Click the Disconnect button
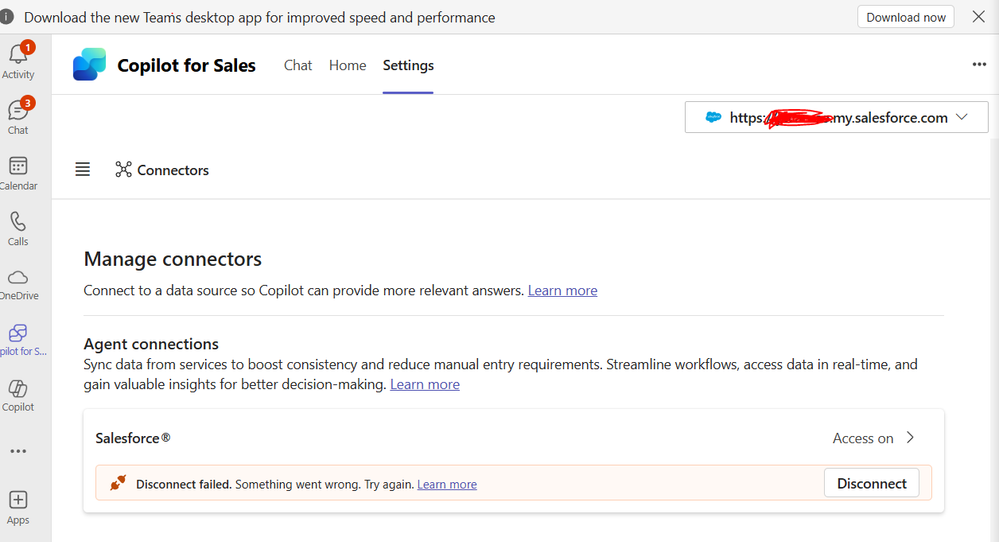The width and height of the screenshot is (999, 542). pos(871,483)
